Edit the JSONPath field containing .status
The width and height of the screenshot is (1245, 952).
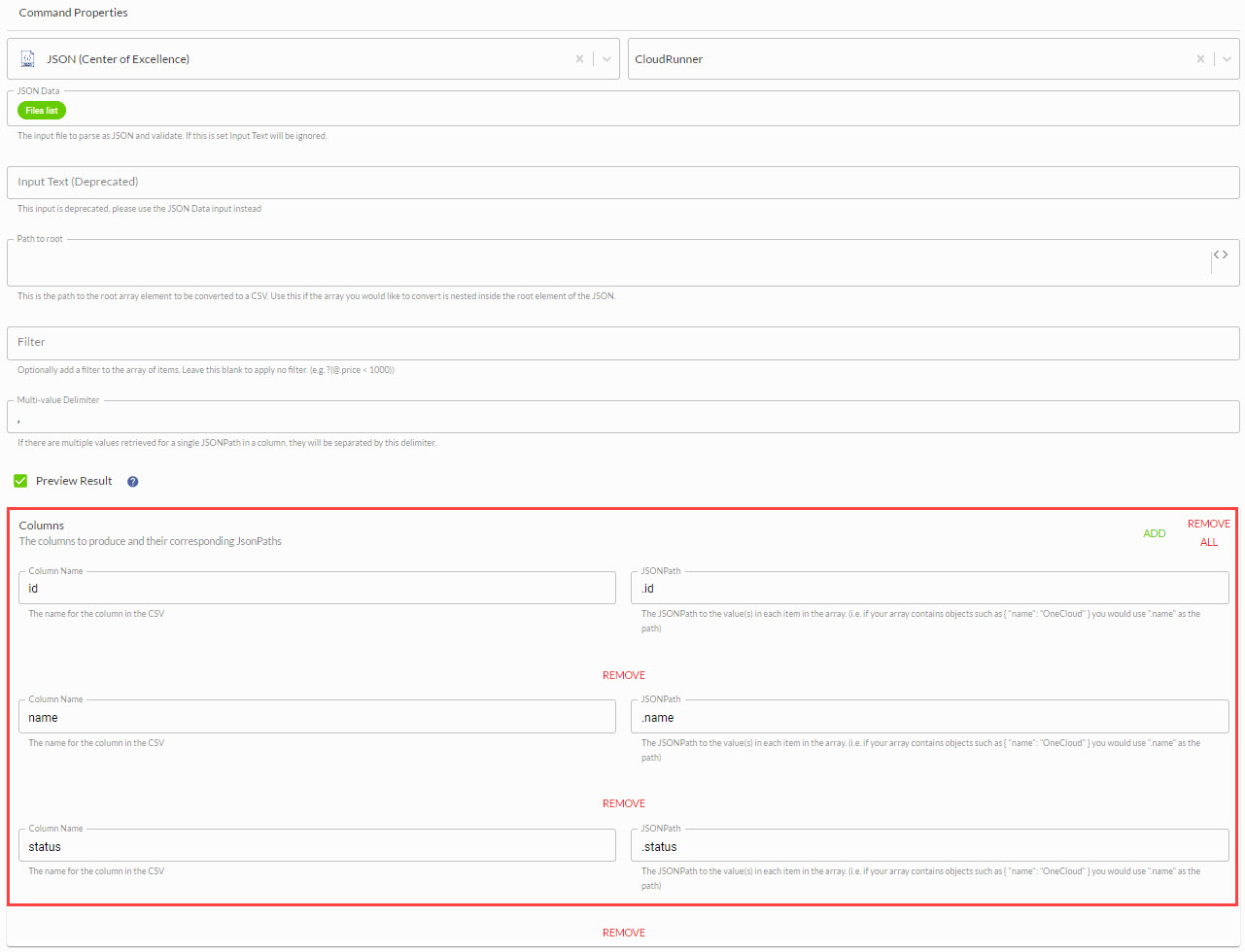929,847
